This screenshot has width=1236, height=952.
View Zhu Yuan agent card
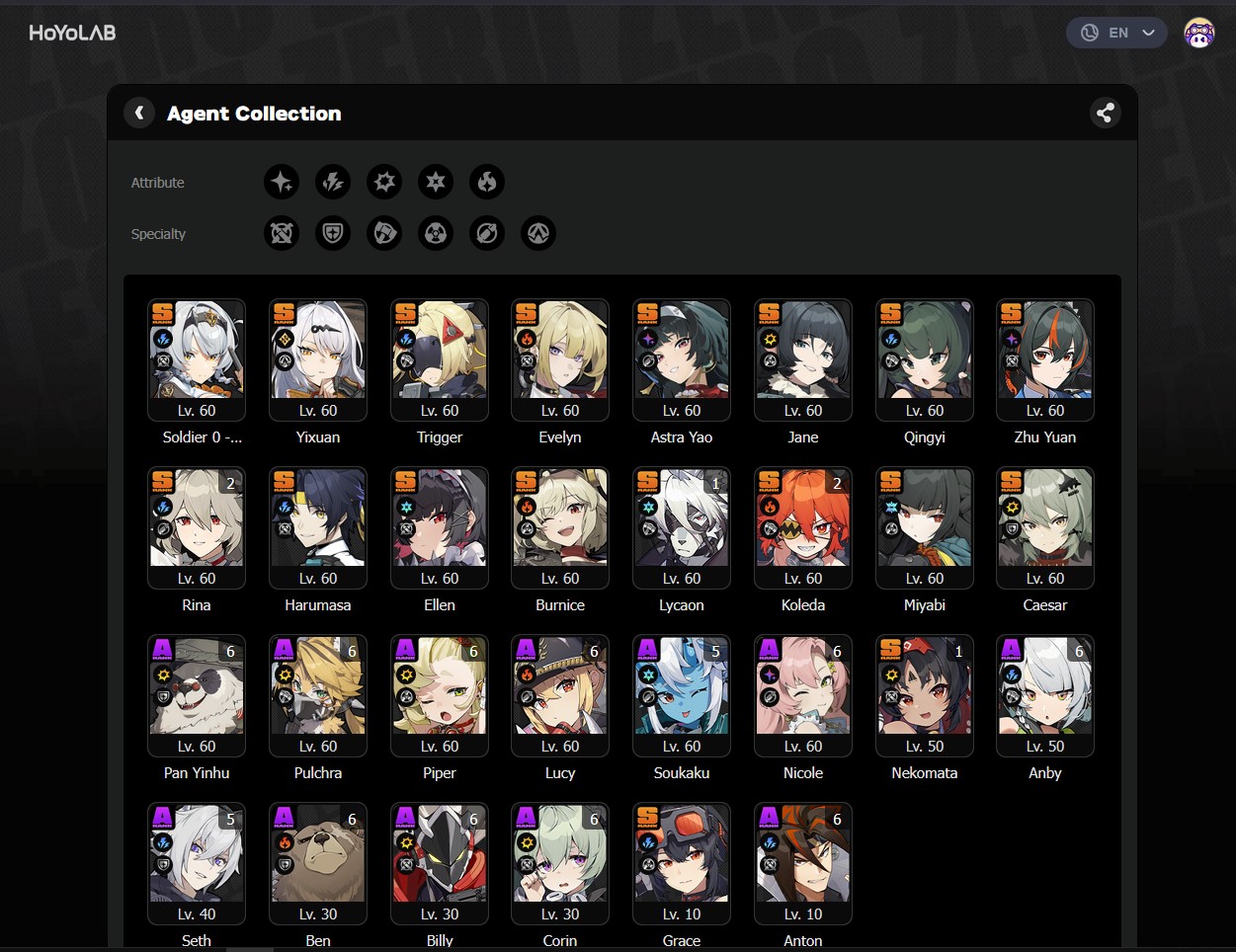pos(1045,360)
